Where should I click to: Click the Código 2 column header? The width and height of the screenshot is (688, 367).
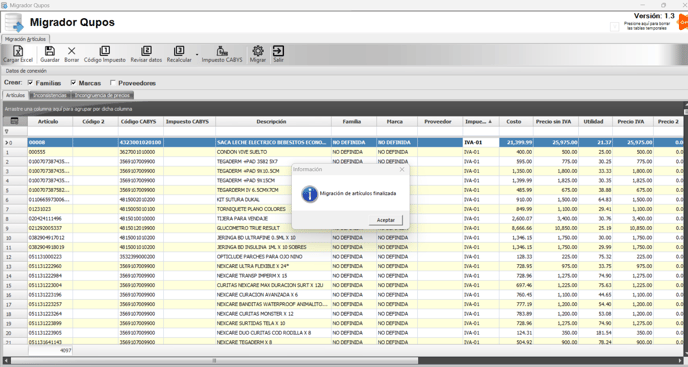[x=95, y=122]
